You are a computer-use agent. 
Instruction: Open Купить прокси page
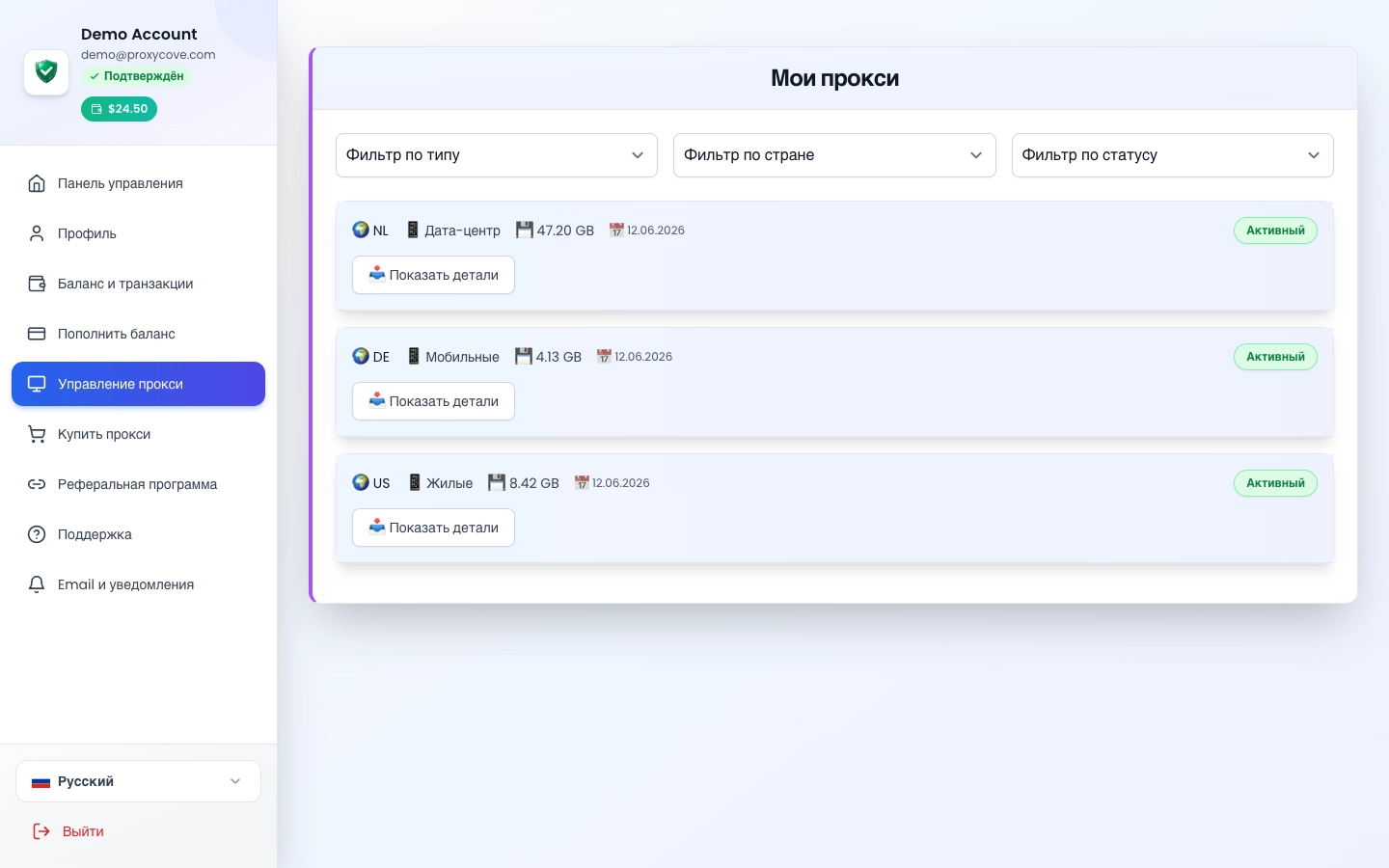138,434
